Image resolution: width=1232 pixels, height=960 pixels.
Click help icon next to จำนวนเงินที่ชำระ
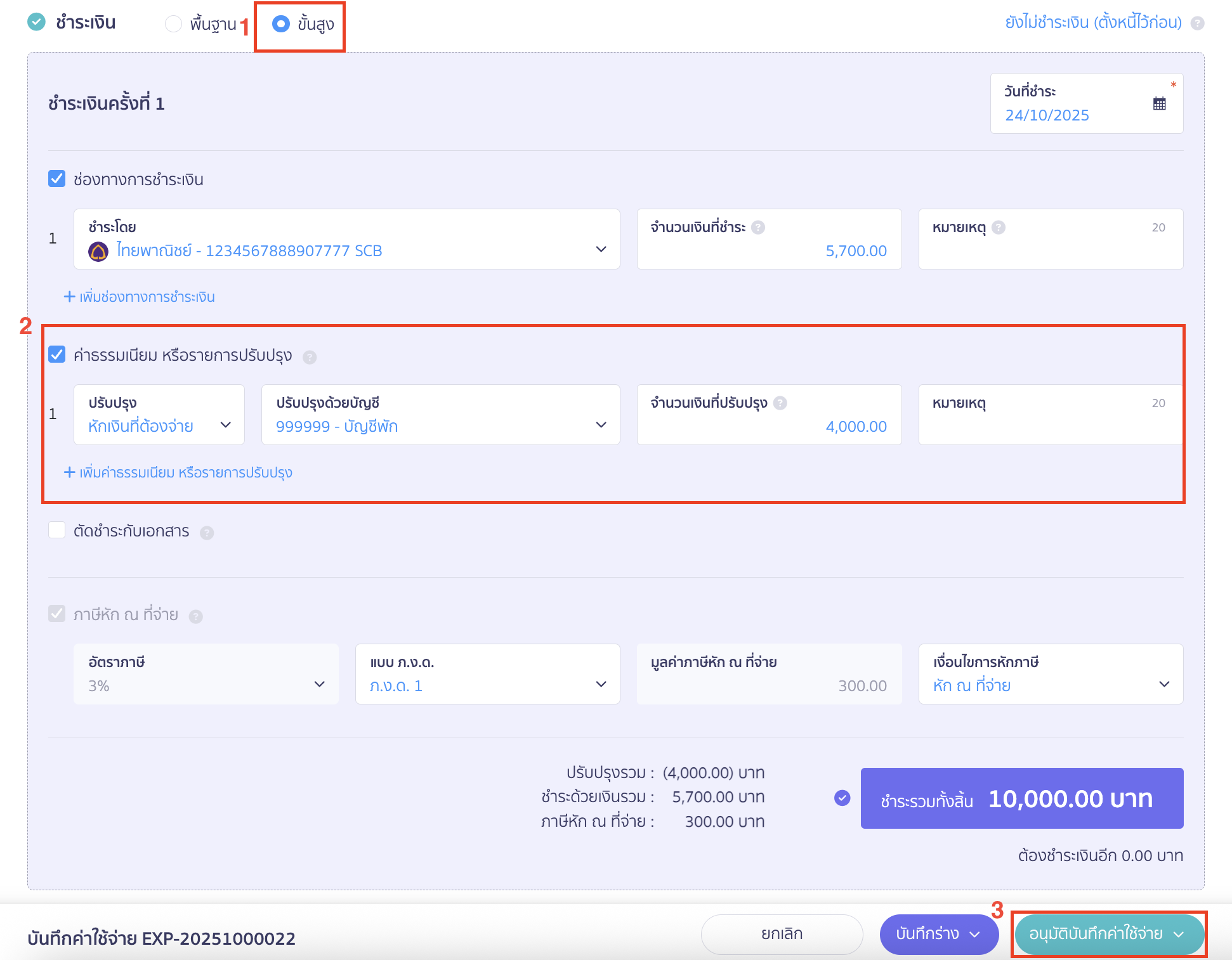pyautogui.click(x=758, y=228)
